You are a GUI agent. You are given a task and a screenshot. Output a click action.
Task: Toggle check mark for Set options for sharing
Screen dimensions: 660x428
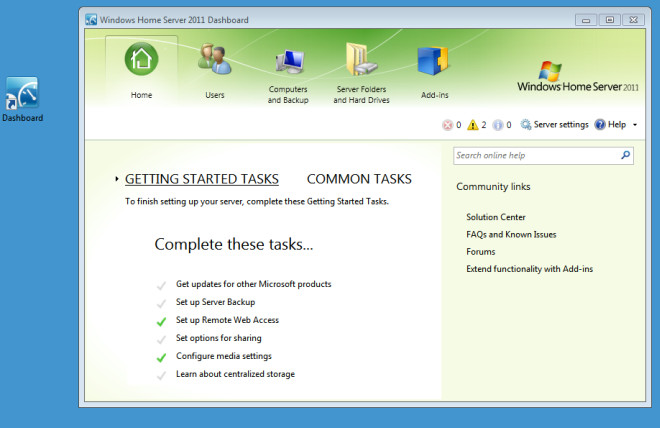161,339
